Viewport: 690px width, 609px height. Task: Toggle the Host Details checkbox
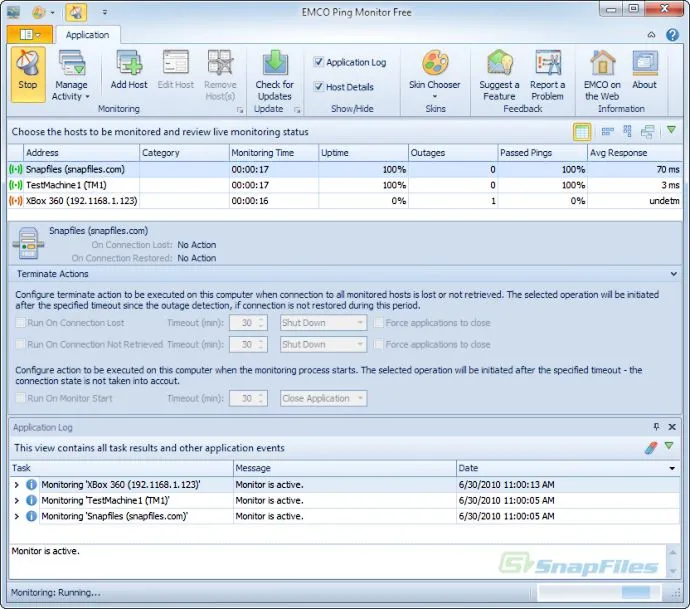click(319, 87)
